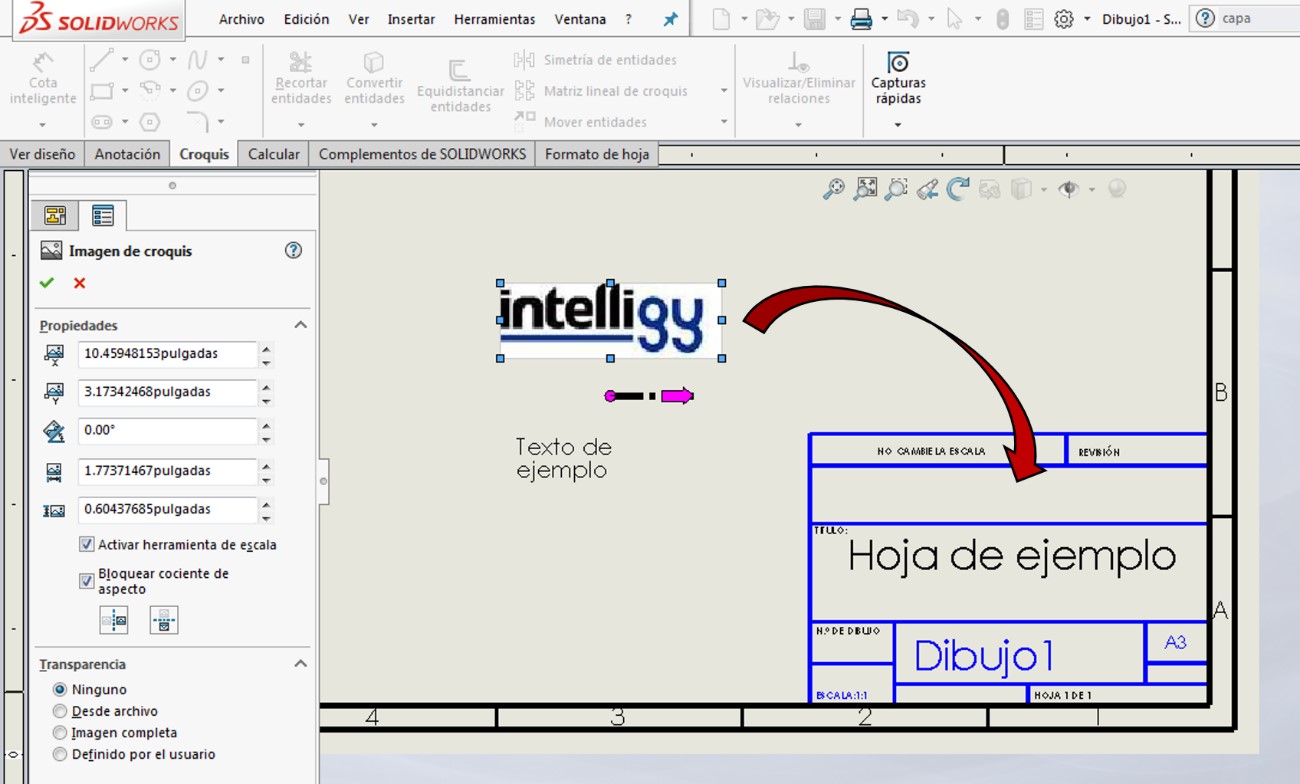The width and height of the screenshot is (1300, 784).
Task: Click the help question icon by search
Action: click(x=1205, y=18)
